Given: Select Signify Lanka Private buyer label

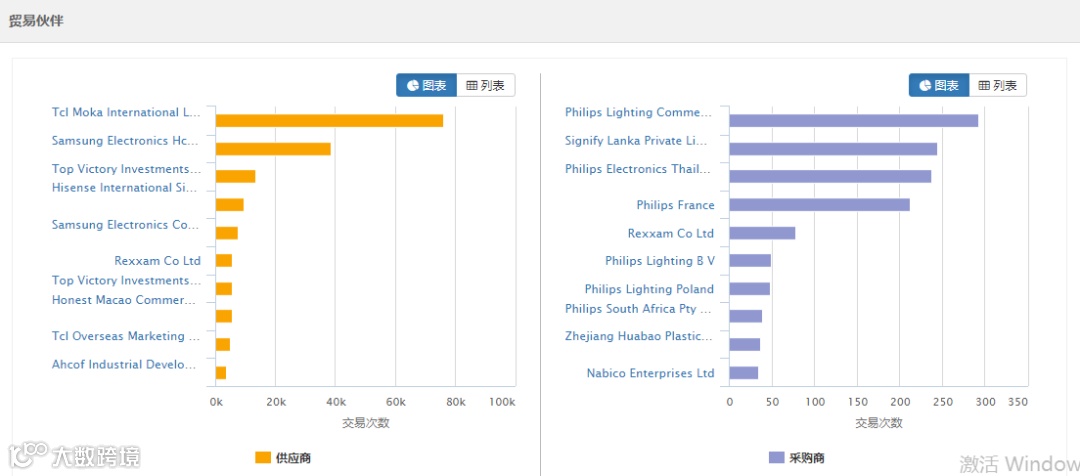Looking at the screenshot, I should click(x=637, y=141).
